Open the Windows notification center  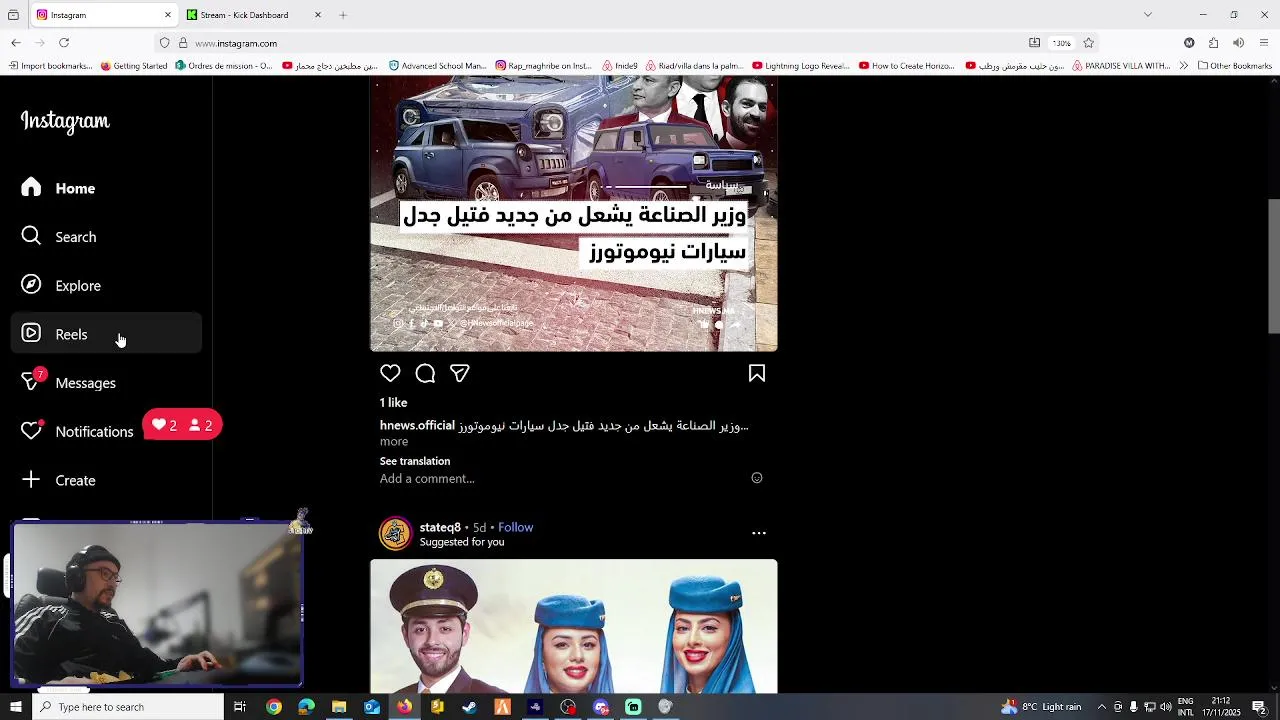tap(1259, 707)
